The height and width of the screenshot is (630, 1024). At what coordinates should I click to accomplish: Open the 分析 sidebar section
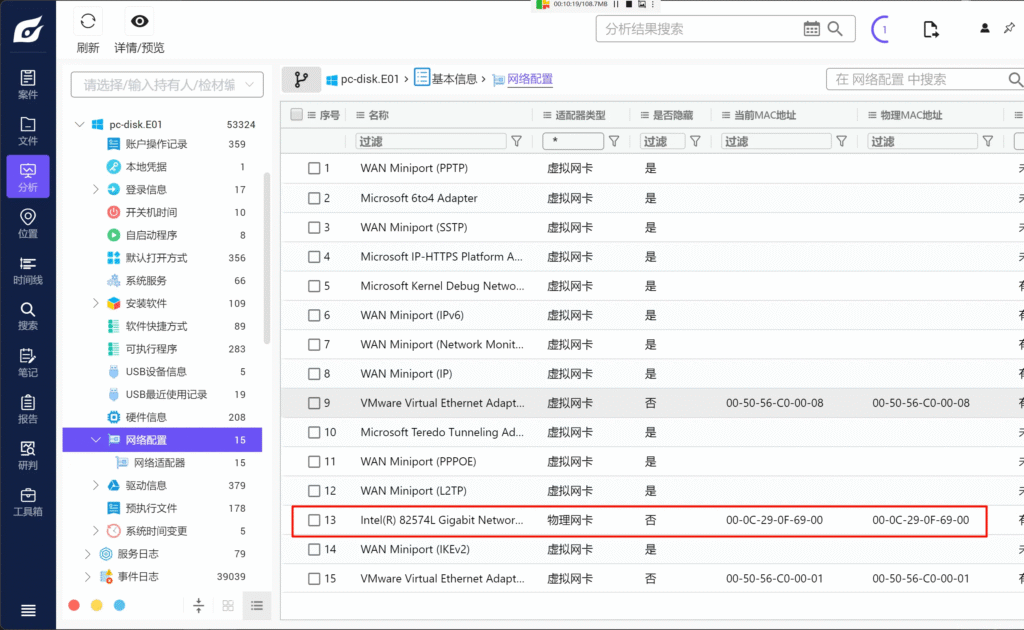27,178
